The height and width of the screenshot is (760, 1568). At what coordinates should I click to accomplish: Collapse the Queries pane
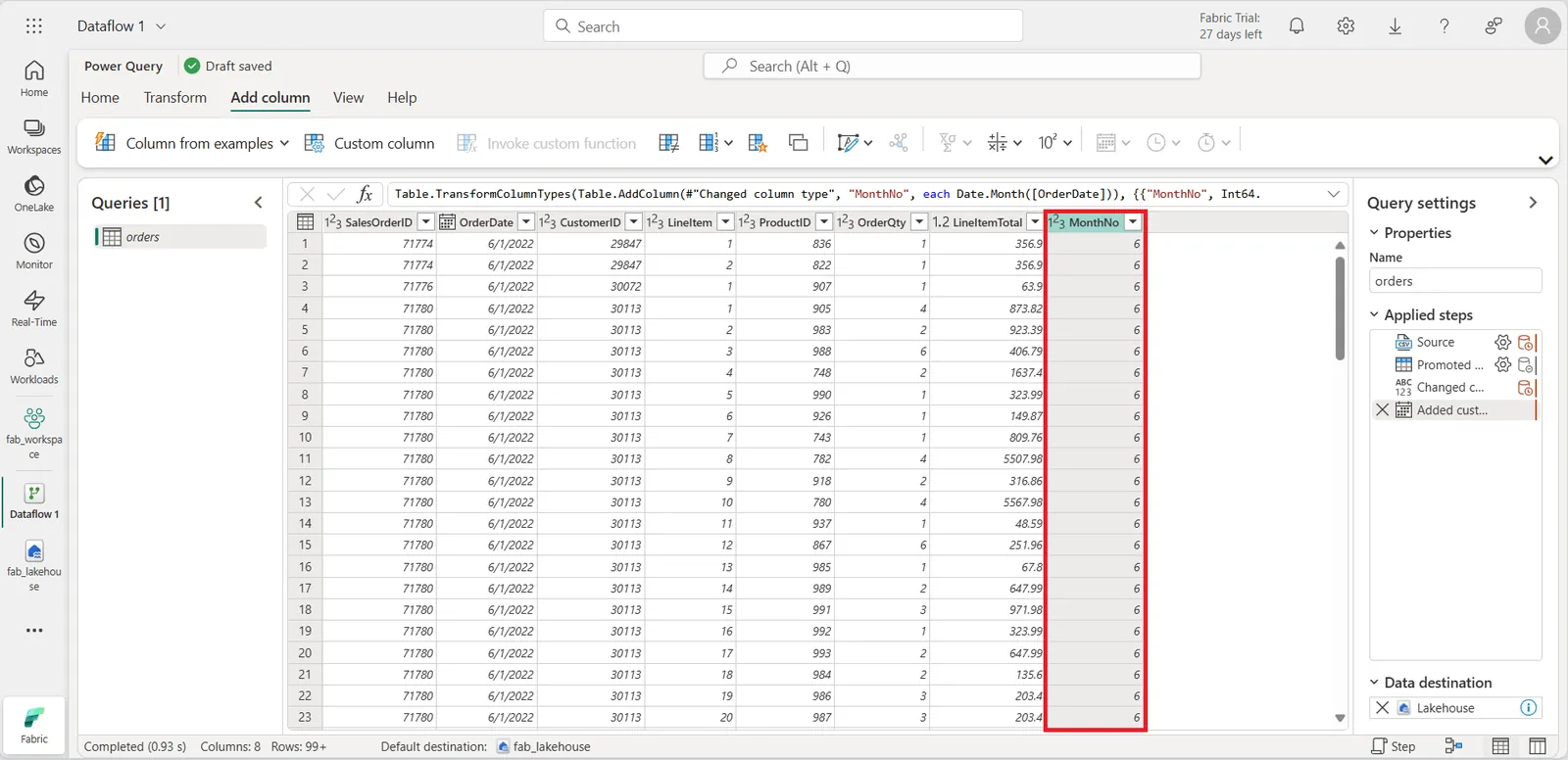pos(259,203)
